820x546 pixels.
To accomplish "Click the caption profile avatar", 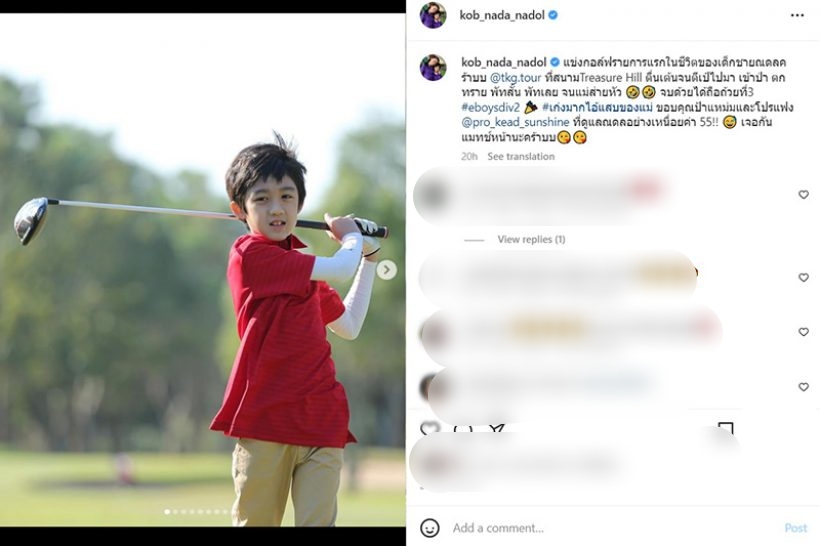I will (x=433, y=67).
